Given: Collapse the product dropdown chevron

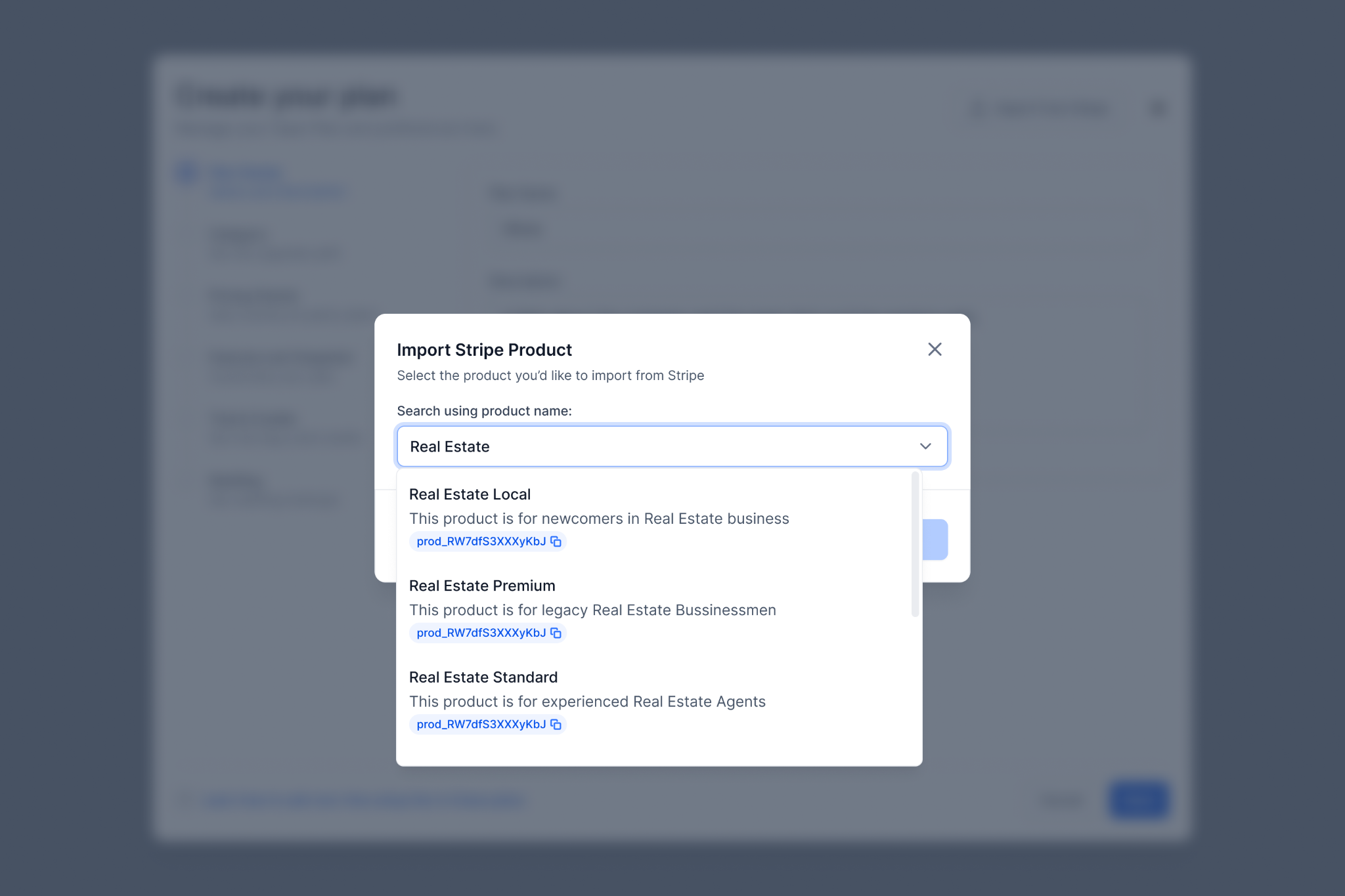Looking at the screenshot, I should coord(925,446).
